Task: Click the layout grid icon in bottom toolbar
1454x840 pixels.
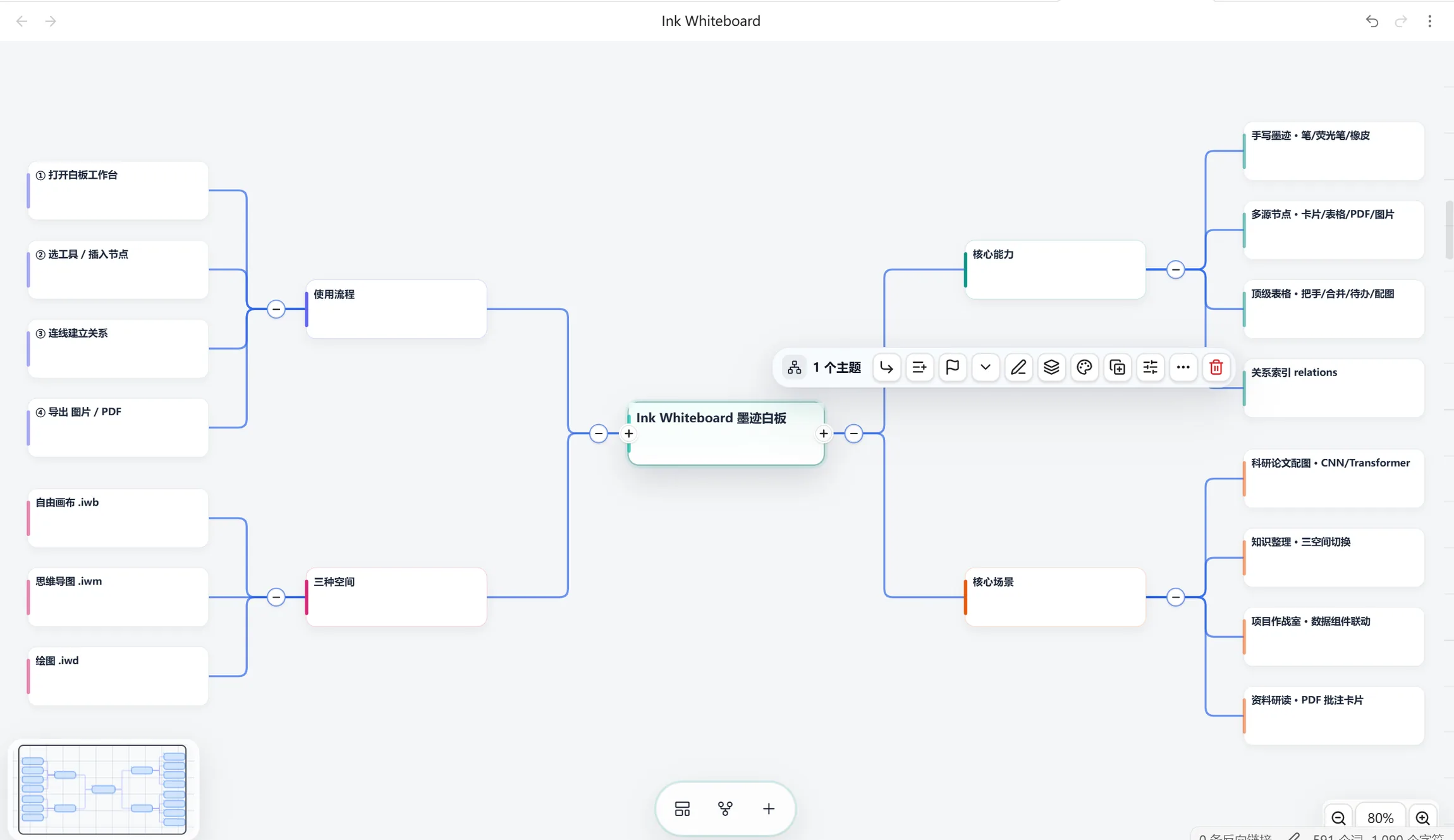Action: [682, 808]
